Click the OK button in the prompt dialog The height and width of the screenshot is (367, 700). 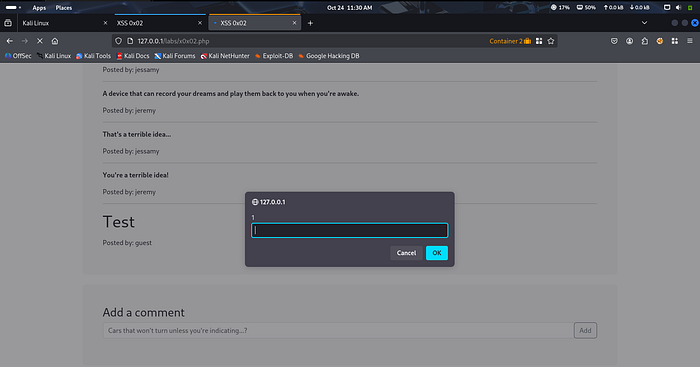pyautogui.click(x=437, y=253)
